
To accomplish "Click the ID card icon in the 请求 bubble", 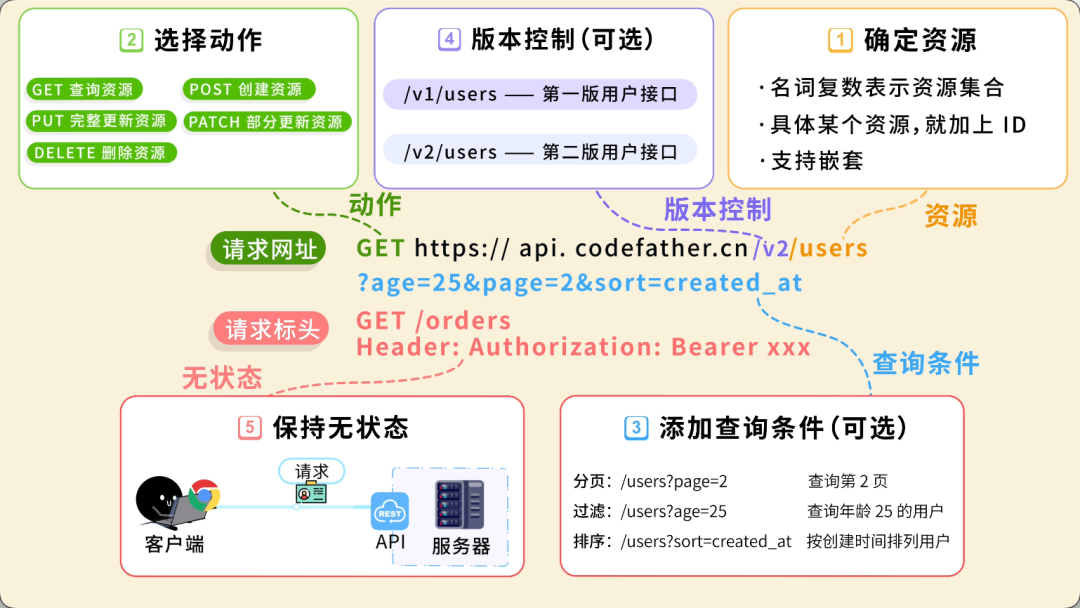I will 313,492.
